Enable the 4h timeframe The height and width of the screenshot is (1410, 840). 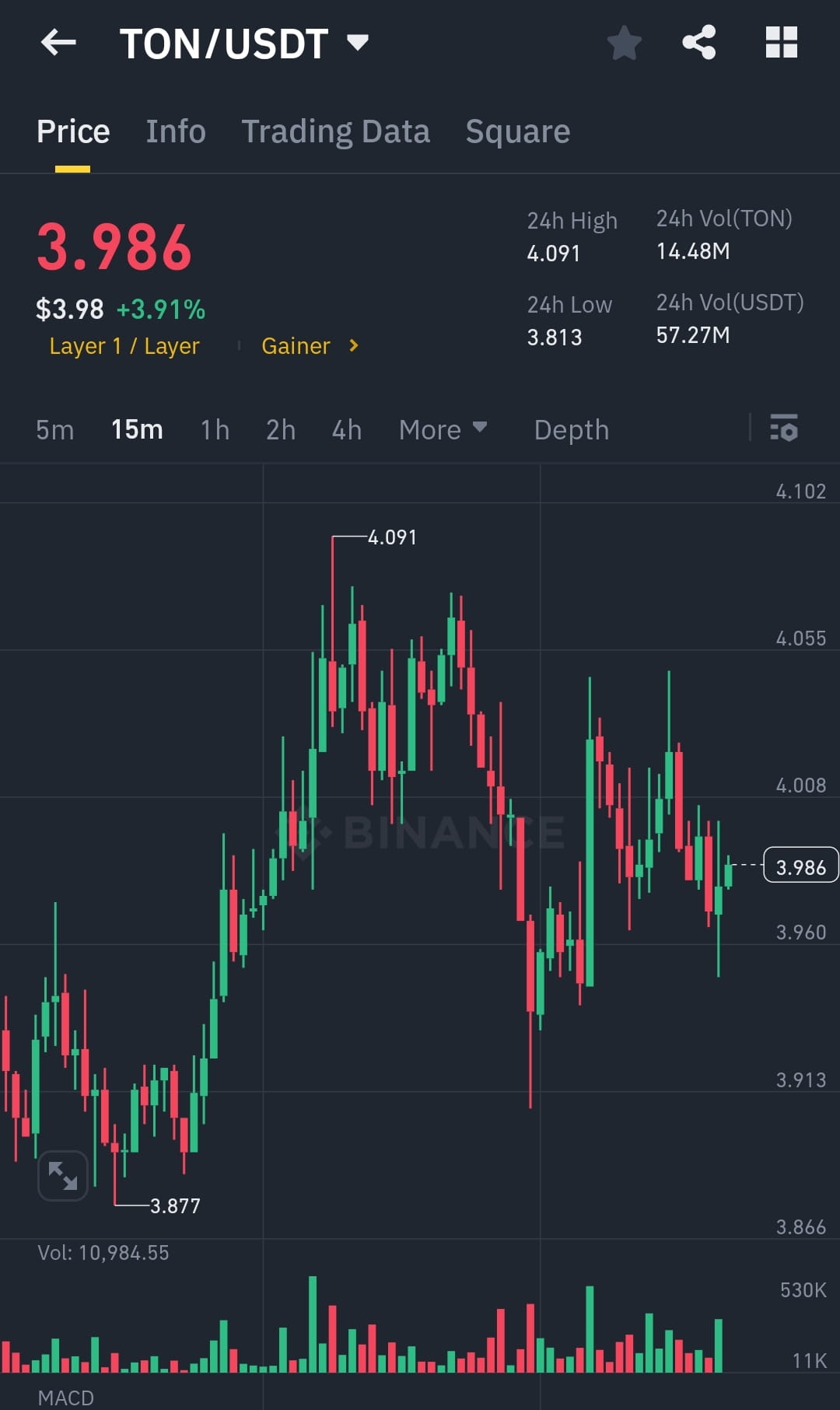coord(346,429)
